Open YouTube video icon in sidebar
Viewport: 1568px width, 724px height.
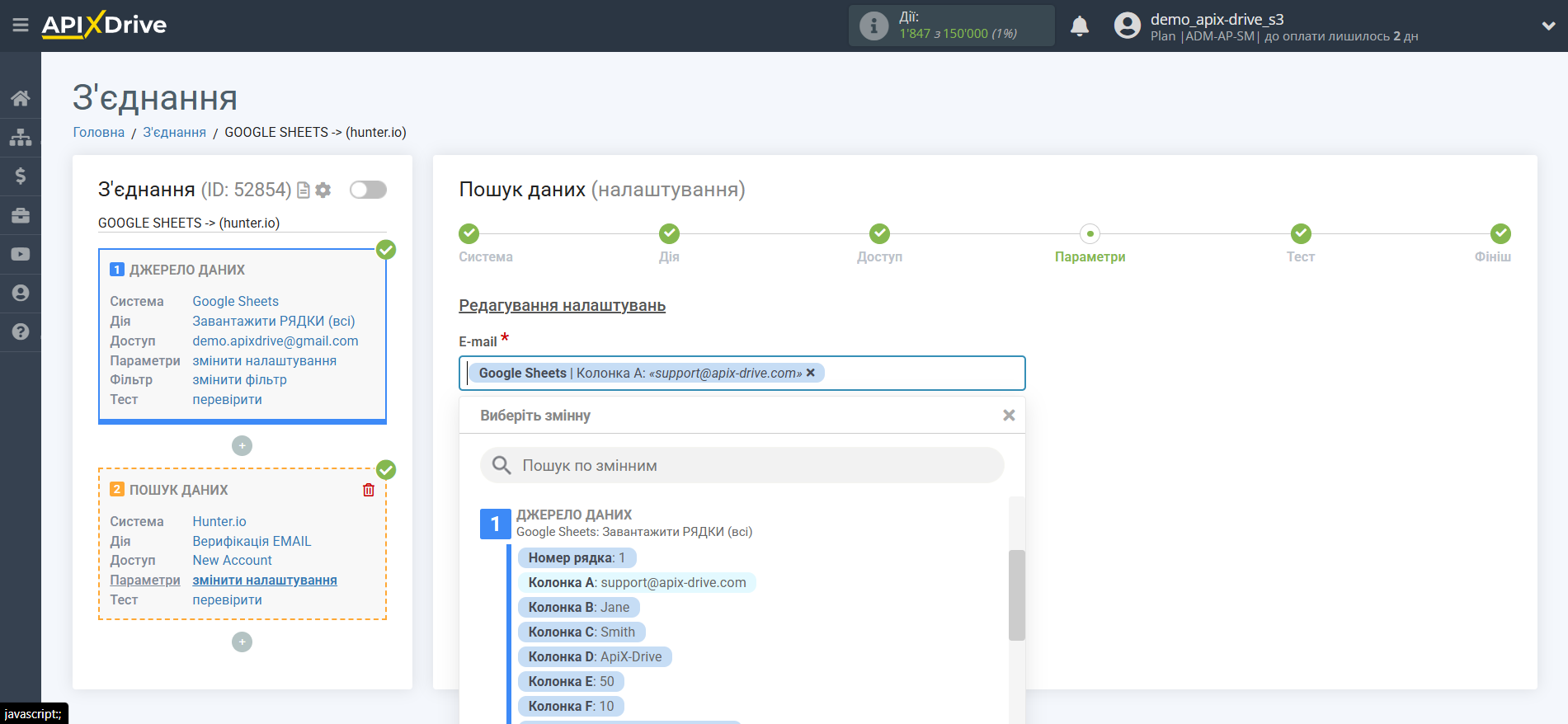tap(21, 254)
